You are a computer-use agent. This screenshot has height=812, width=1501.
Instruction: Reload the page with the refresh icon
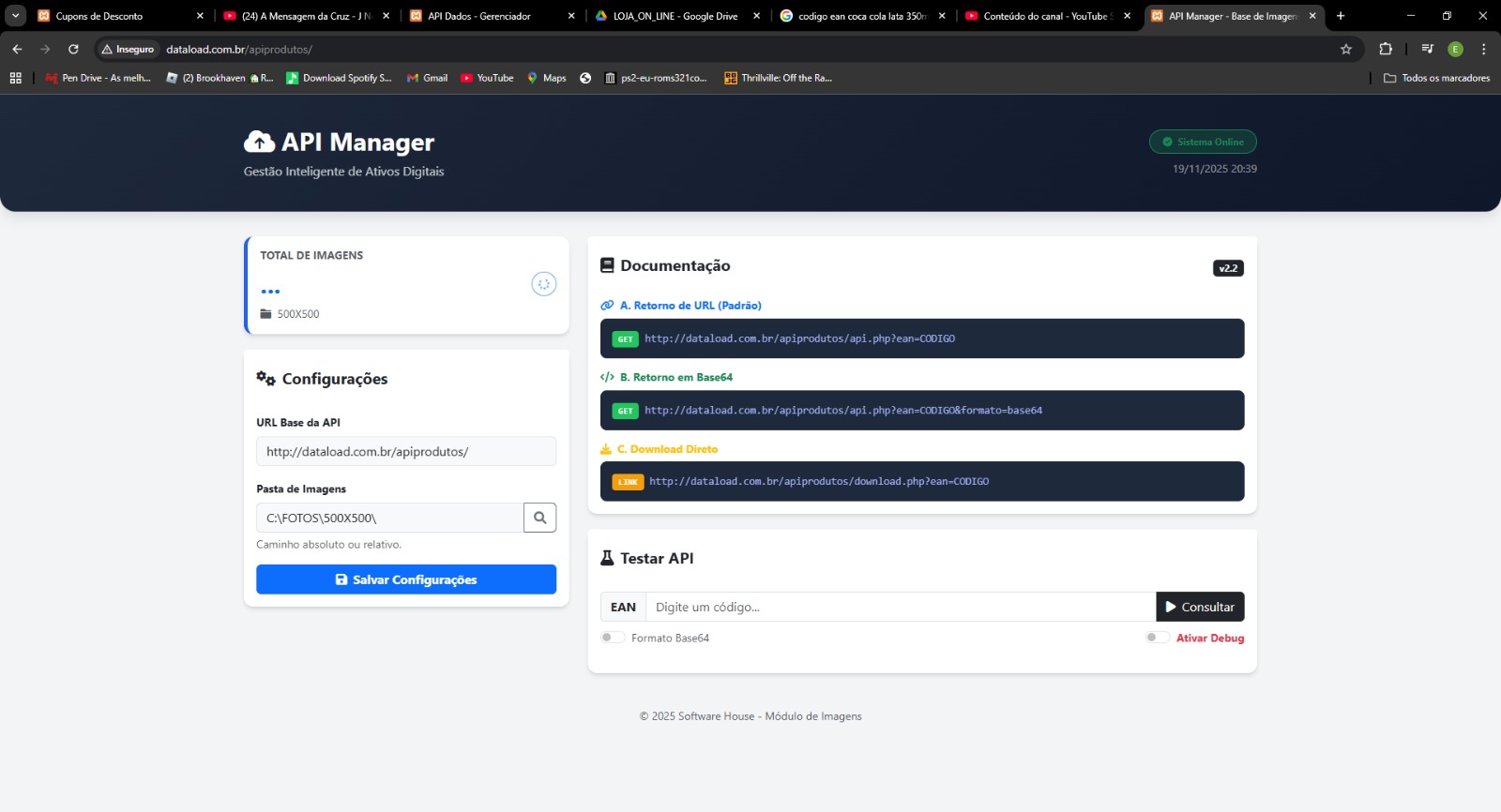[x=73, y=50]
